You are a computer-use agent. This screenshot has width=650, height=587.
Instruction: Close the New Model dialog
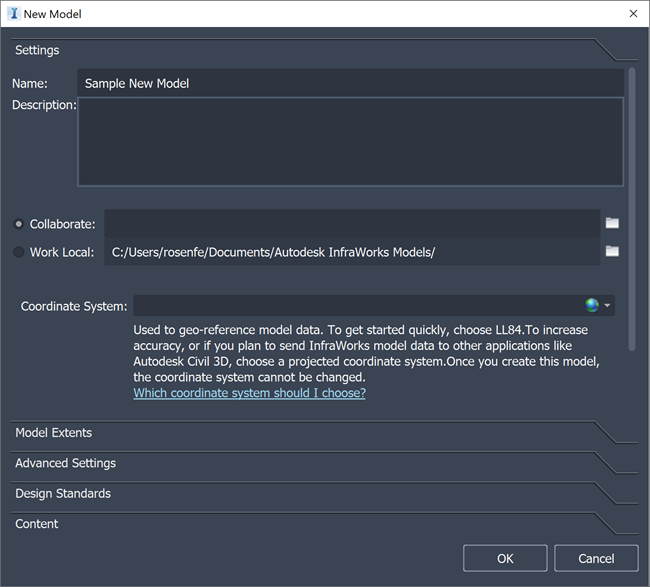click(633, 14)
